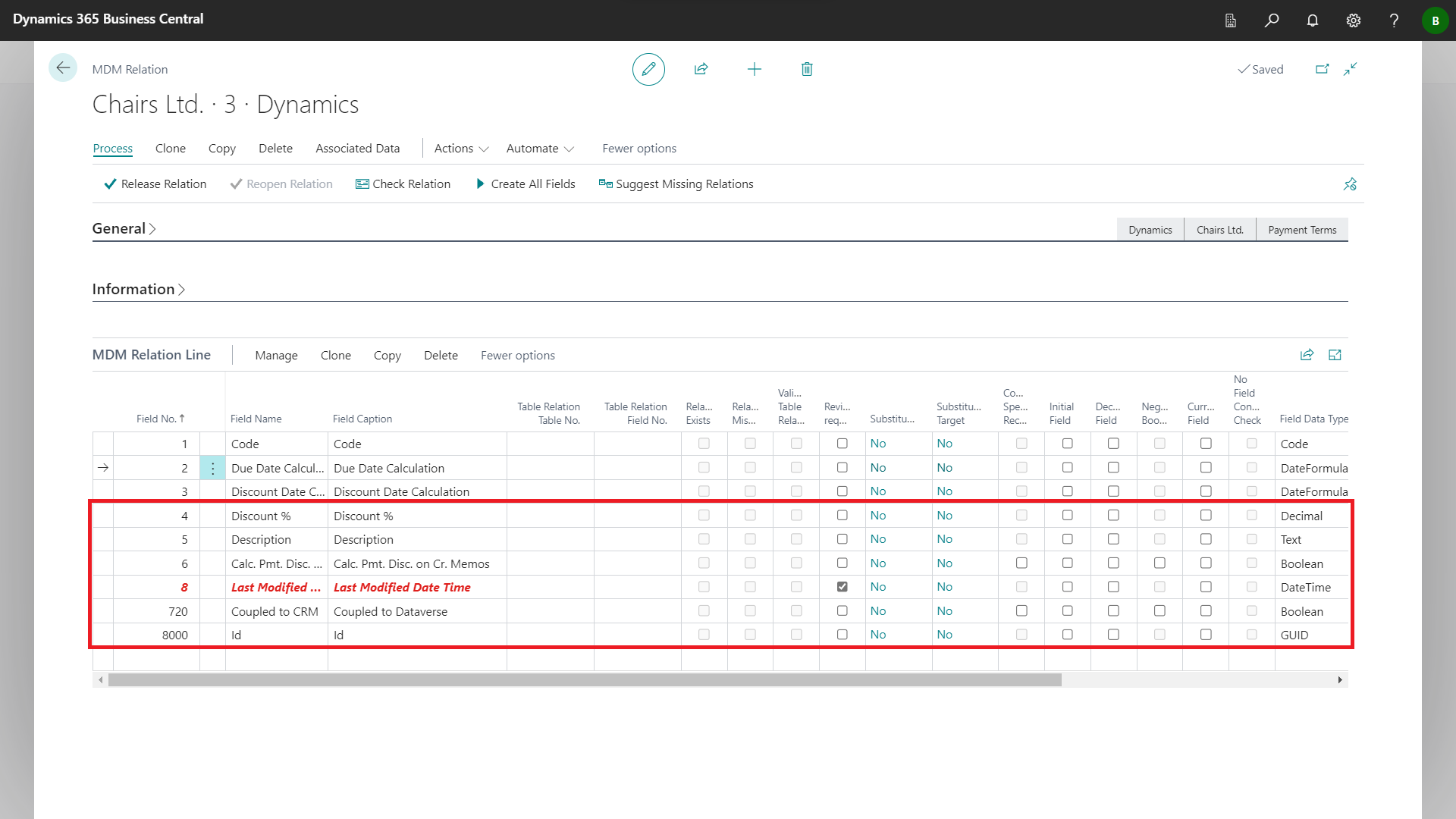
Task: Open notifications bell
Action: (1313, 20)
